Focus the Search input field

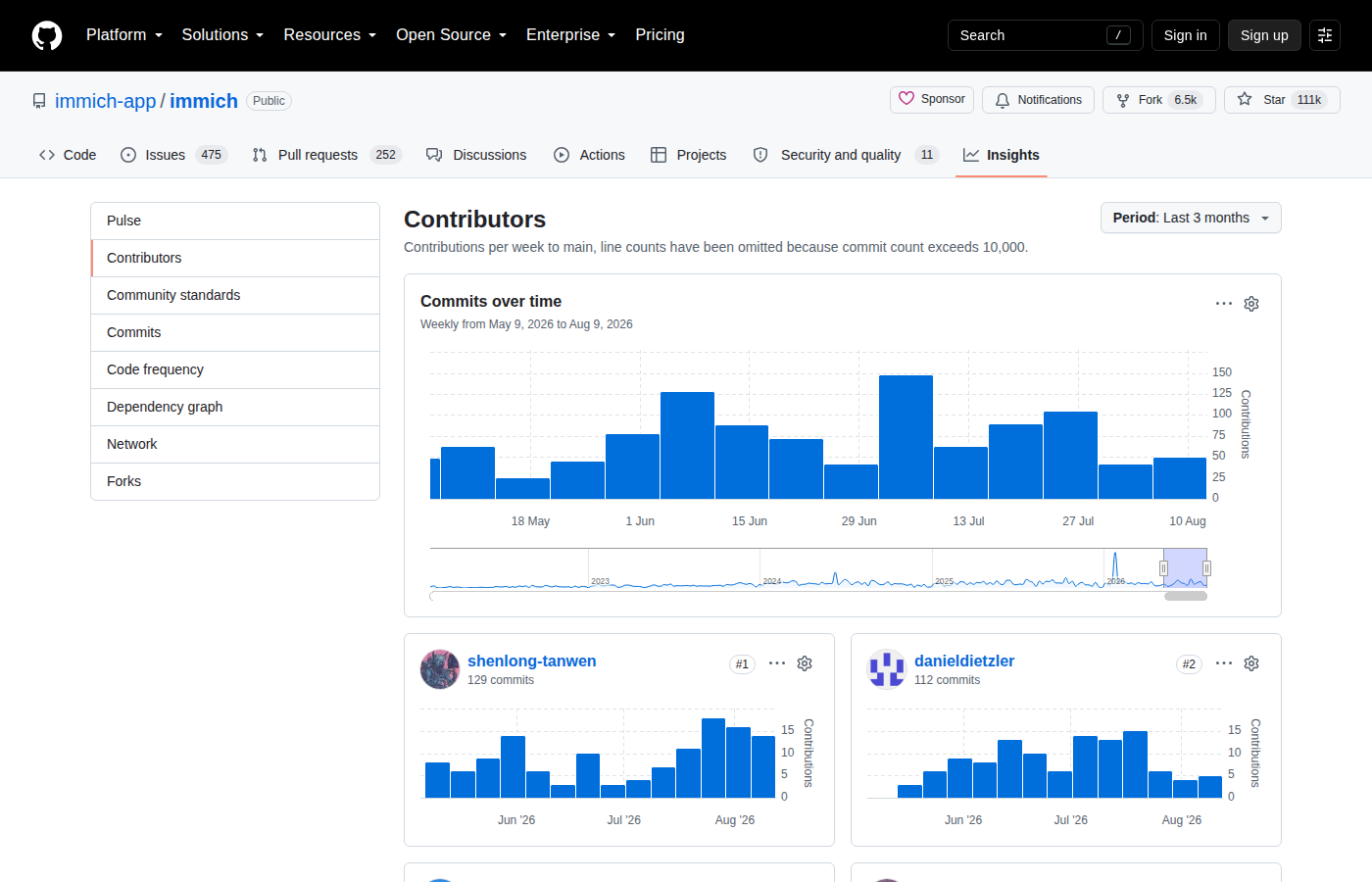pos(1045,35)
